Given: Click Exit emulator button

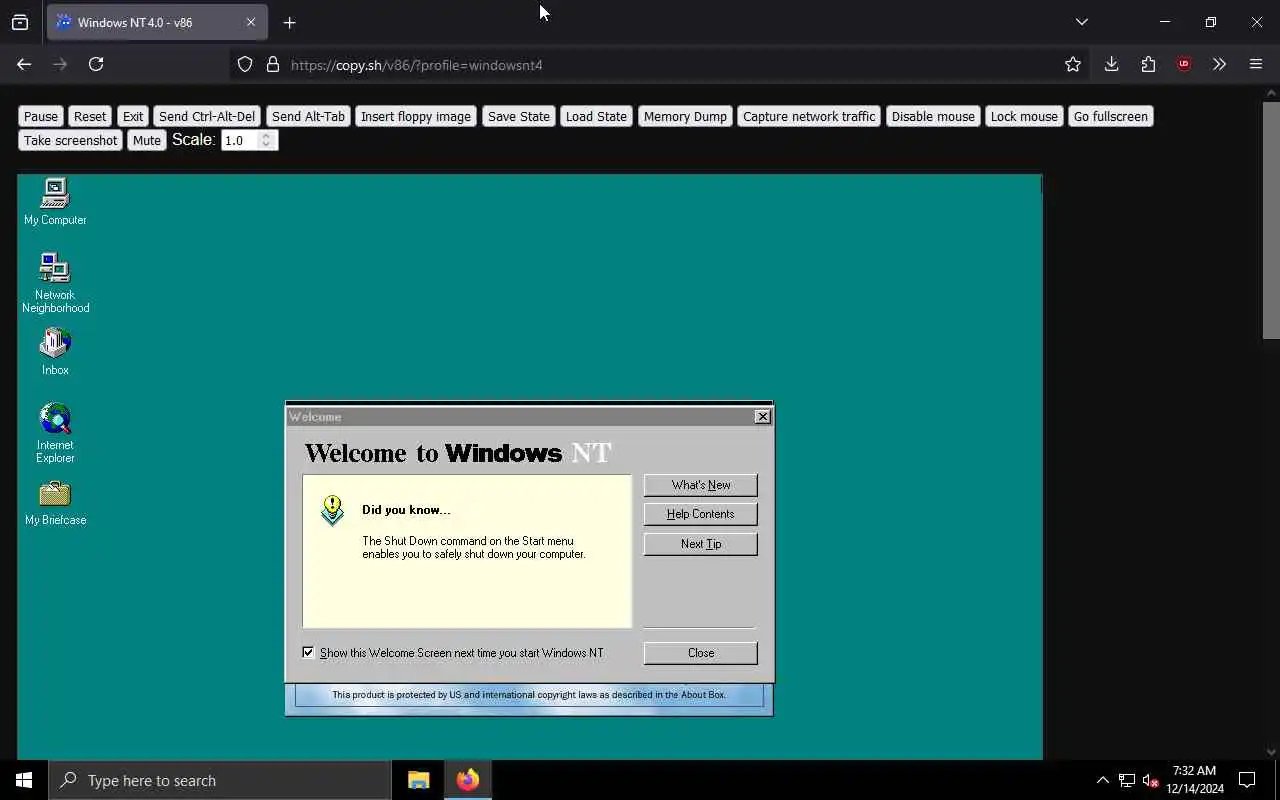Looking at the screenshot, I should coord(133,116).
